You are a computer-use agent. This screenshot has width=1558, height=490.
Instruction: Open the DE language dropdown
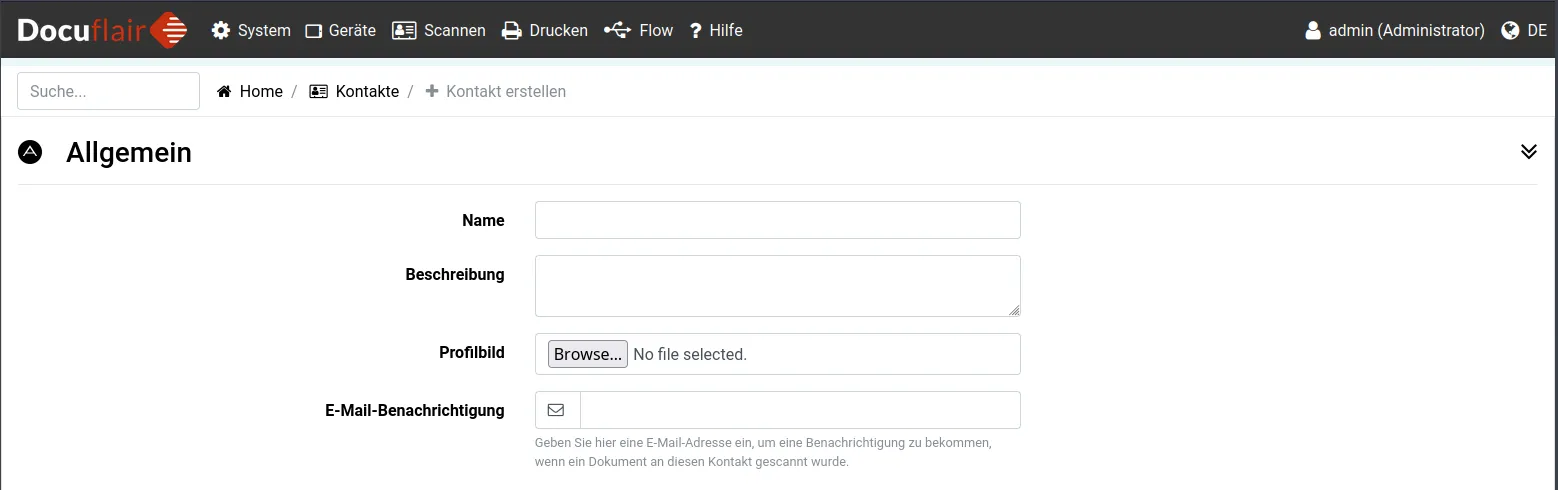(1537, 31)
